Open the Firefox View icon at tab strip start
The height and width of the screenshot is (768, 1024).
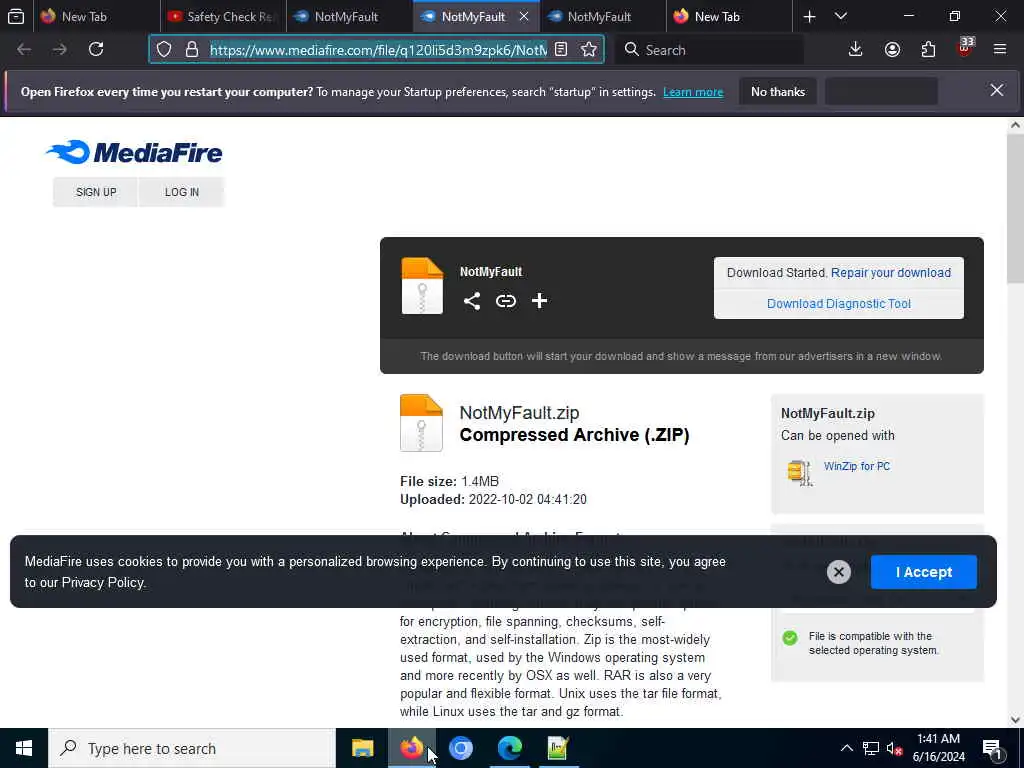pos(16,16)
